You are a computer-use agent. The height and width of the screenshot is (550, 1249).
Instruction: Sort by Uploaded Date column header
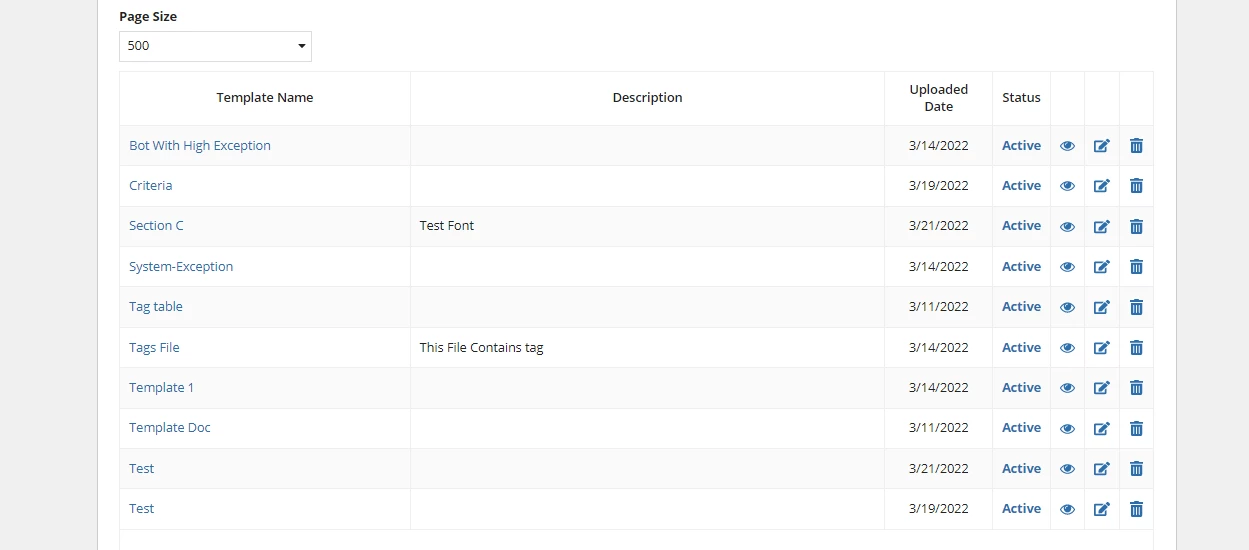click(939, 98)
